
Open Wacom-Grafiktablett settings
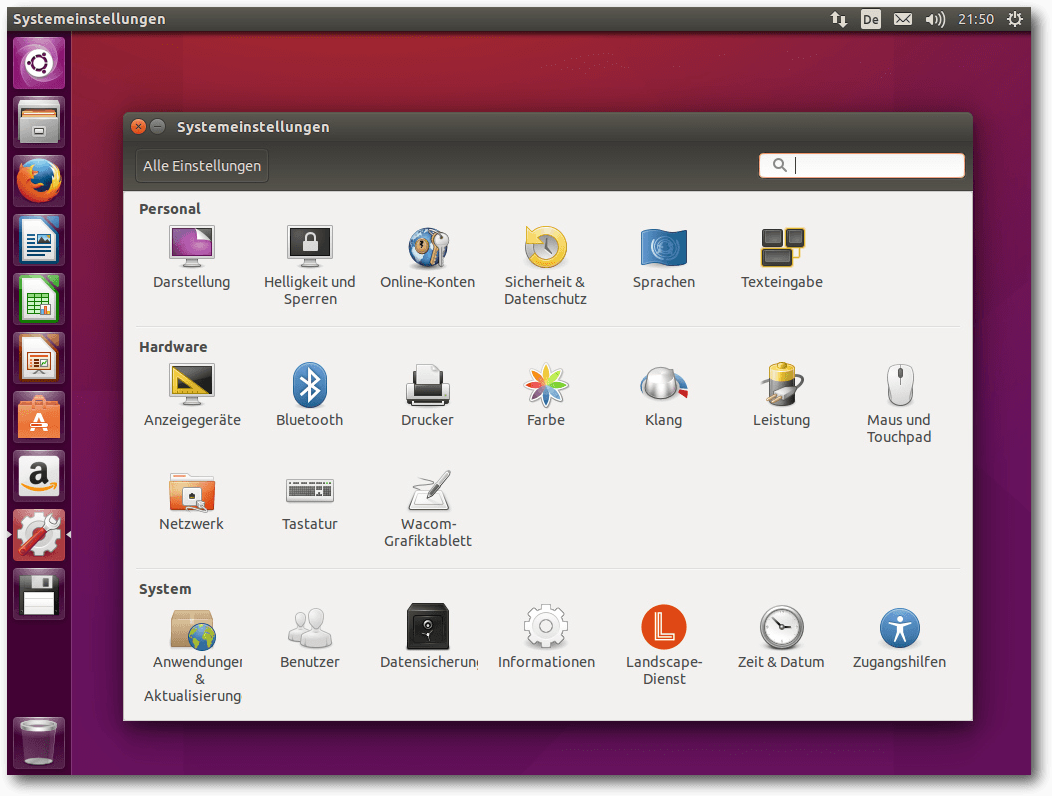[x=427, y=490]
